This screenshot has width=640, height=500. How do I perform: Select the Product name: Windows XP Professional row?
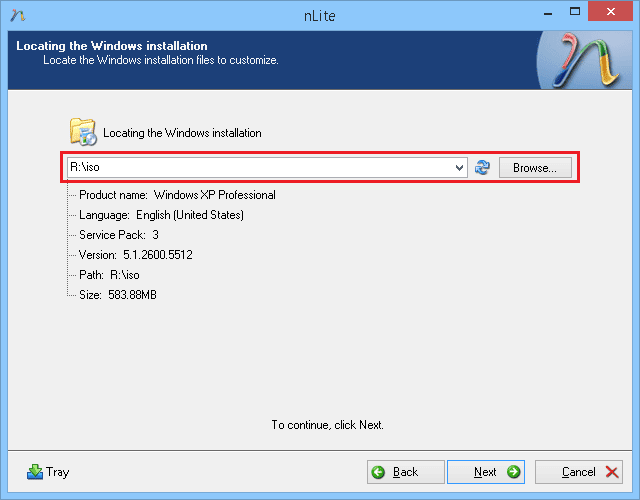pyautogui.click(x=177, y=195)
